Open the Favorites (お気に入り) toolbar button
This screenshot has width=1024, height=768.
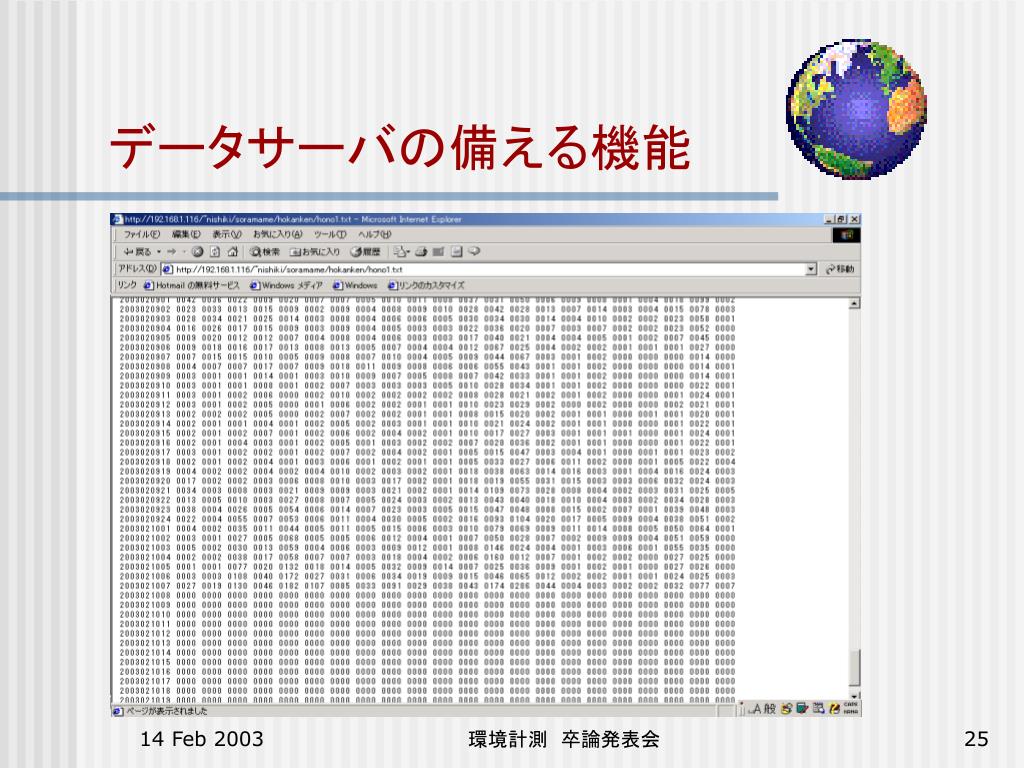[x=315, y=251]
